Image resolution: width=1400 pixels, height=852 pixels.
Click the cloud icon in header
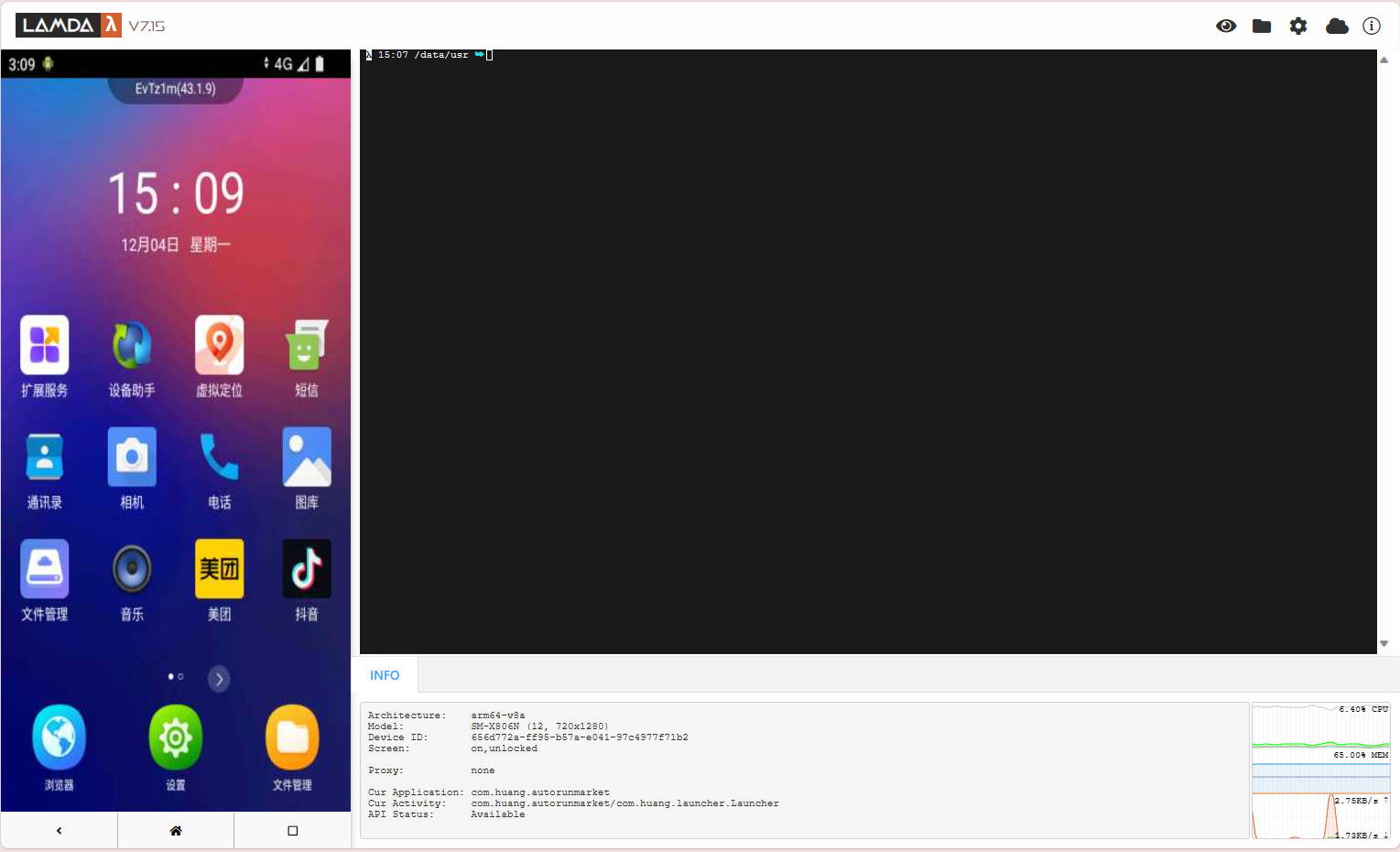1337,26
